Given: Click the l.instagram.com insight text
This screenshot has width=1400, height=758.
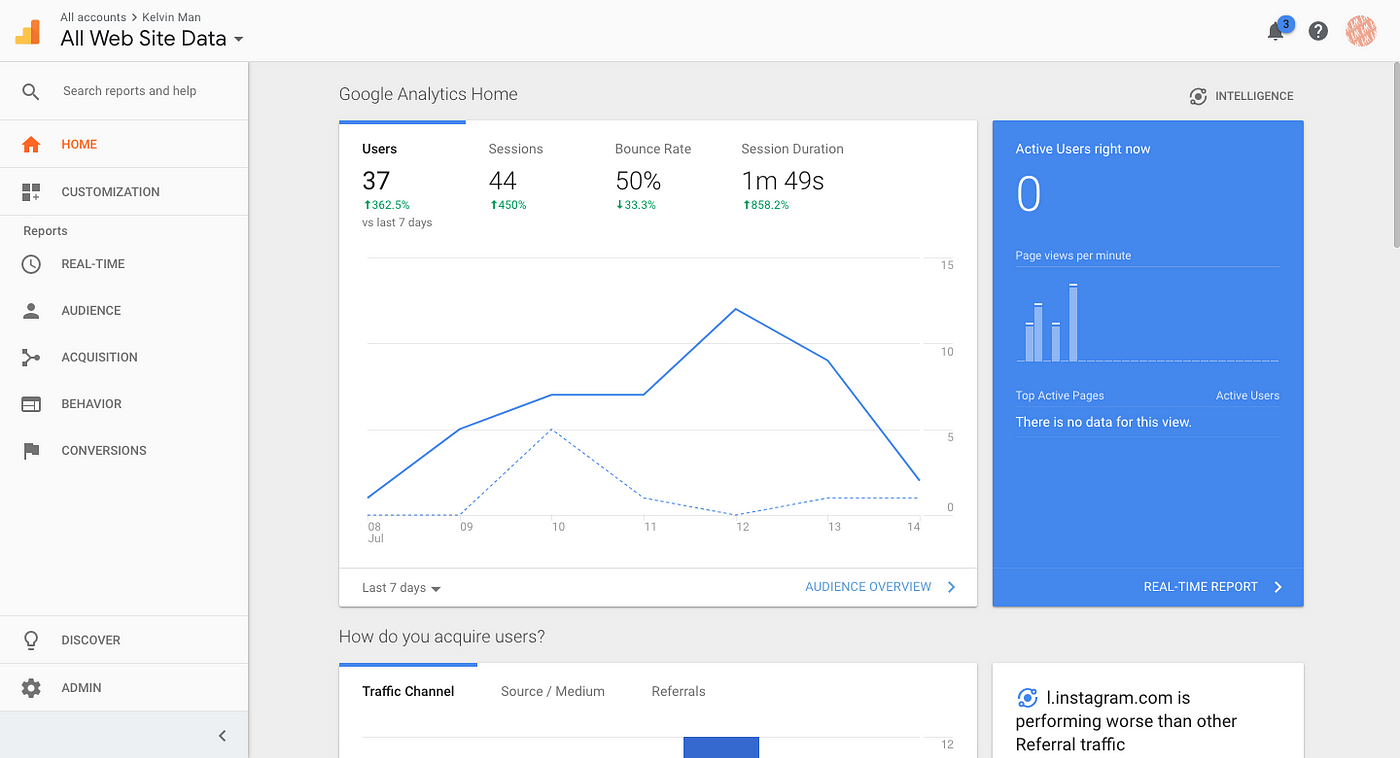Looking at the screenshot, I should pyautogui.click(x=1126, y=721).
